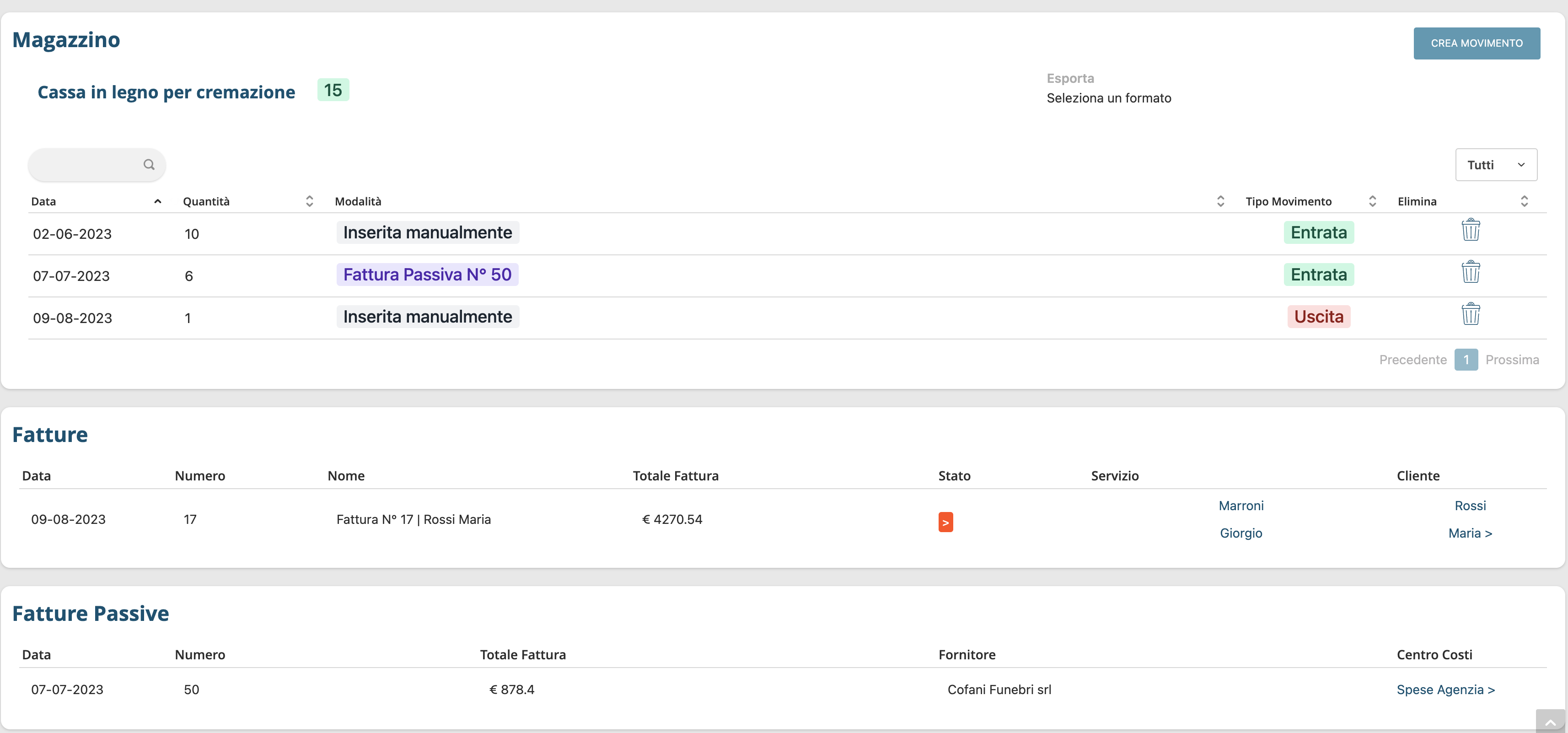Viewport: 1568px width, 733px height.
Task: Focus the movements search input field
Action: [85, 164]
